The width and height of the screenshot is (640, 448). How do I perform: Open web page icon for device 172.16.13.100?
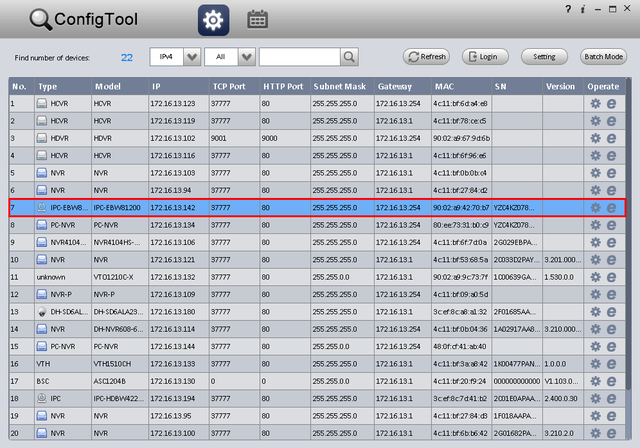(612, 431)
